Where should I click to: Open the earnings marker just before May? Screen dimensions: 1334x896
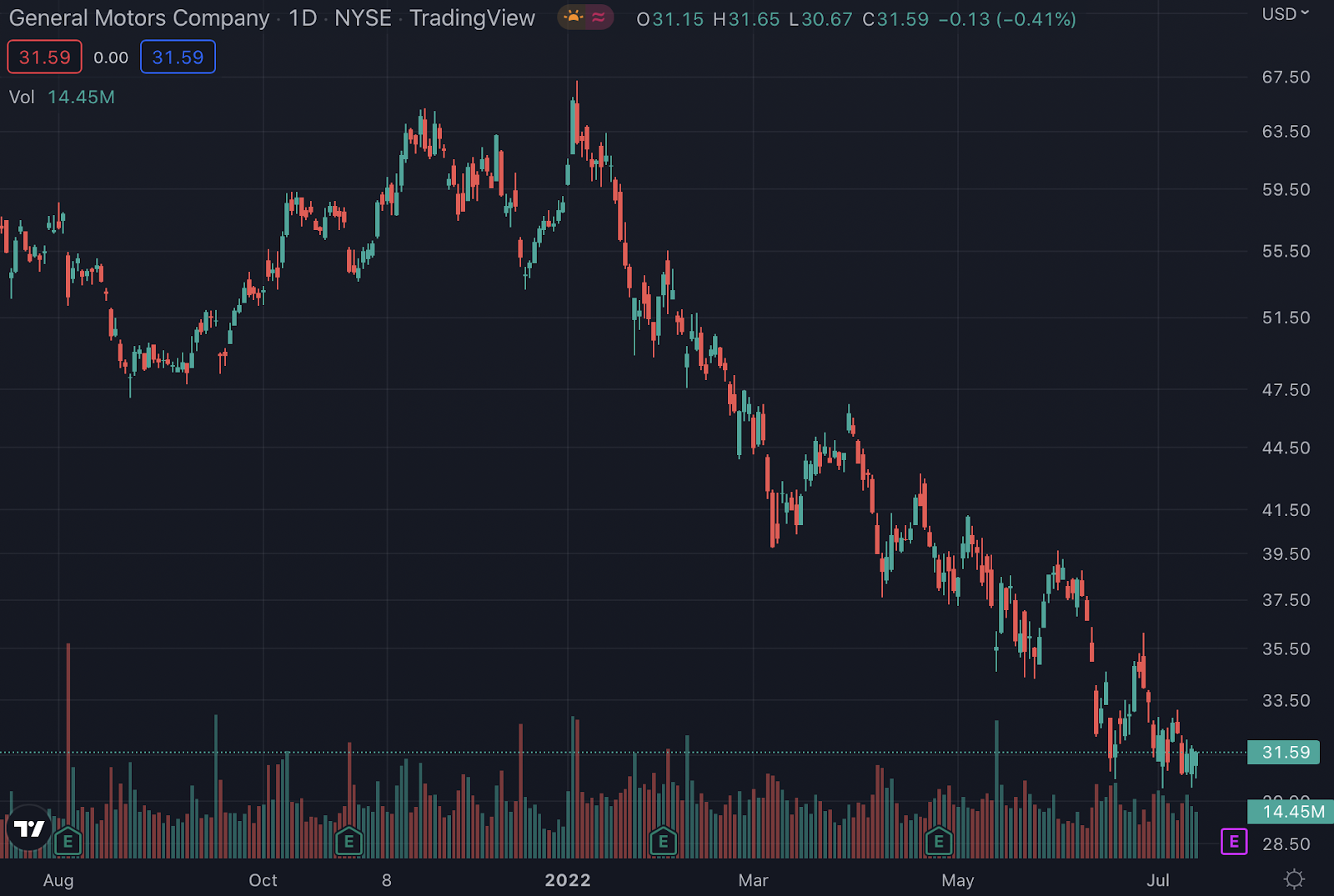[939, 842]
